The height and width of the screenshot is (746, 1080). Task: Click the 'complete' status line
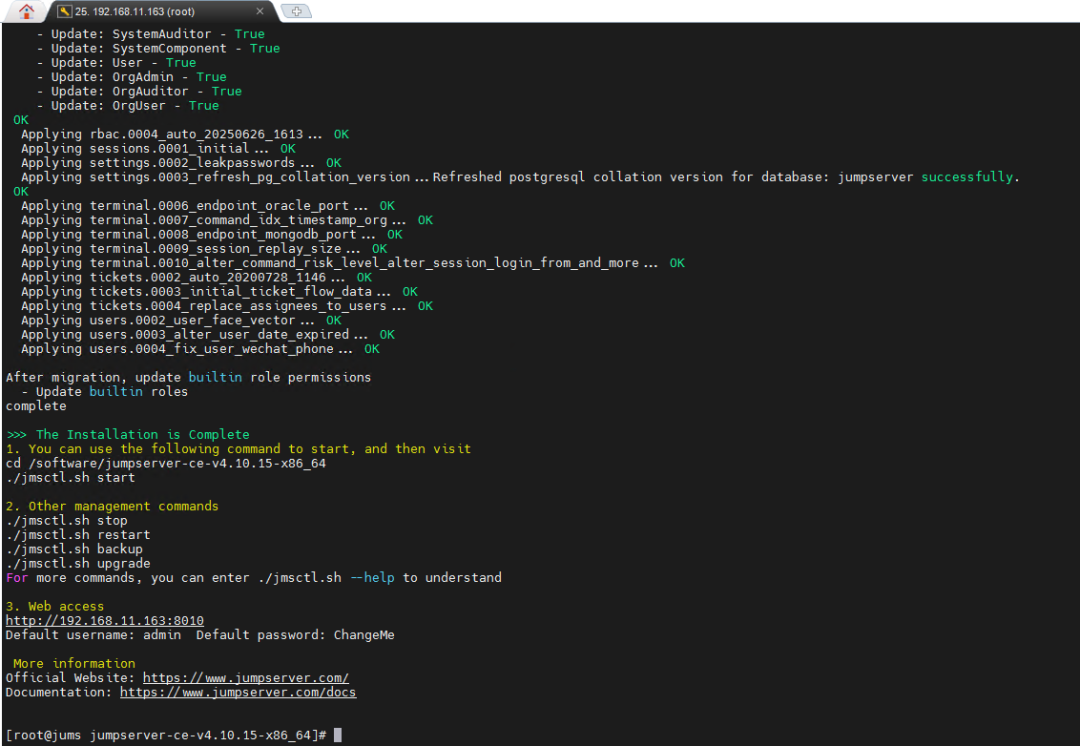36,406
